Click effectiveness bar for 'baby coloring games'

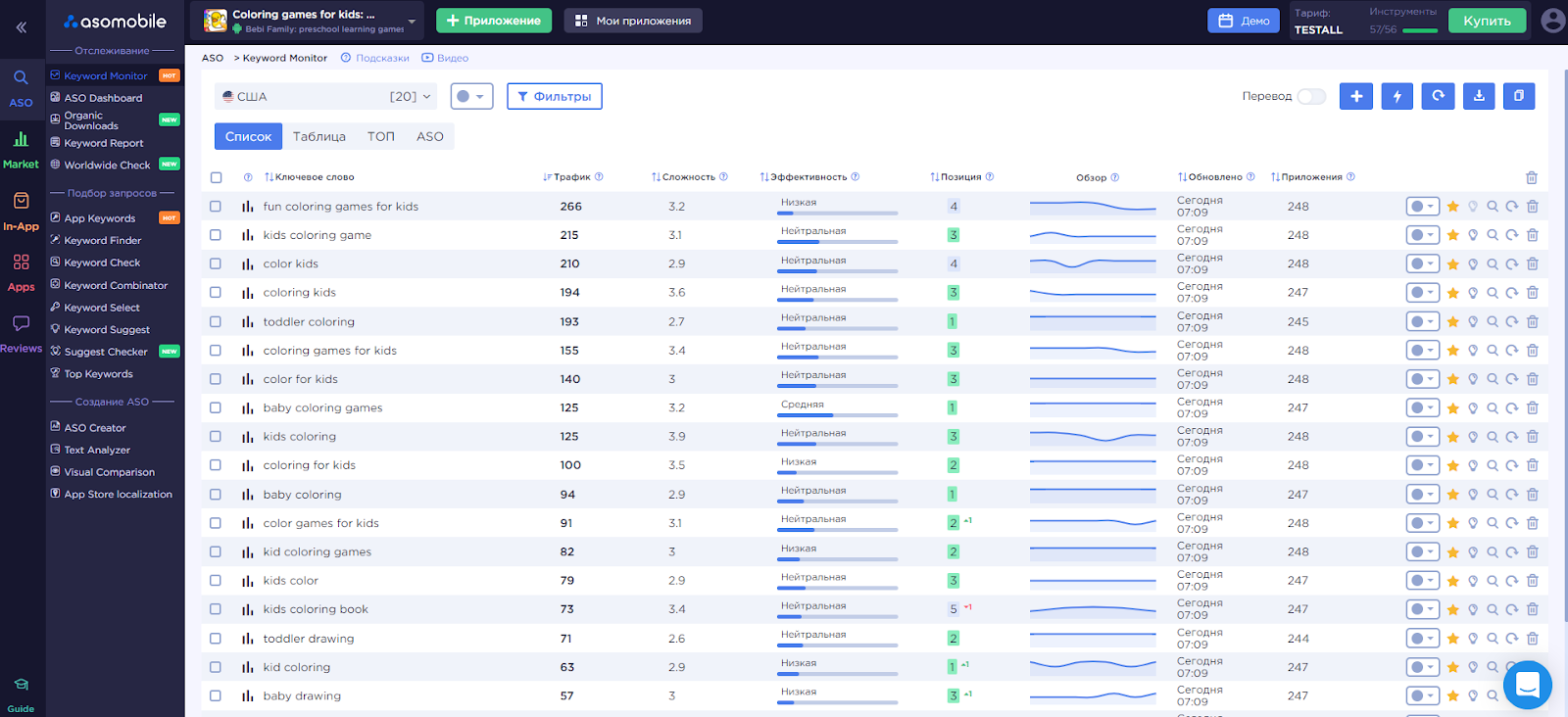(838, 414)
